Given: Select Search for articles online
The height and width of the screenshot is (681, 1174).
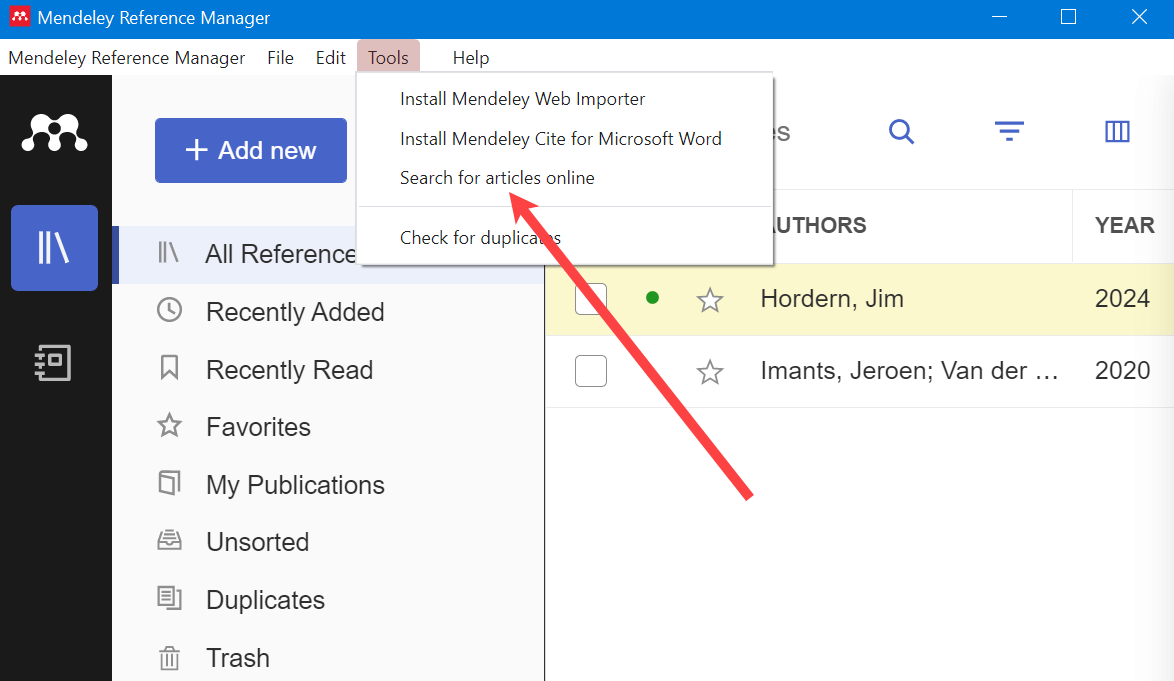Looking at the screenshot, I should [496, 177].
